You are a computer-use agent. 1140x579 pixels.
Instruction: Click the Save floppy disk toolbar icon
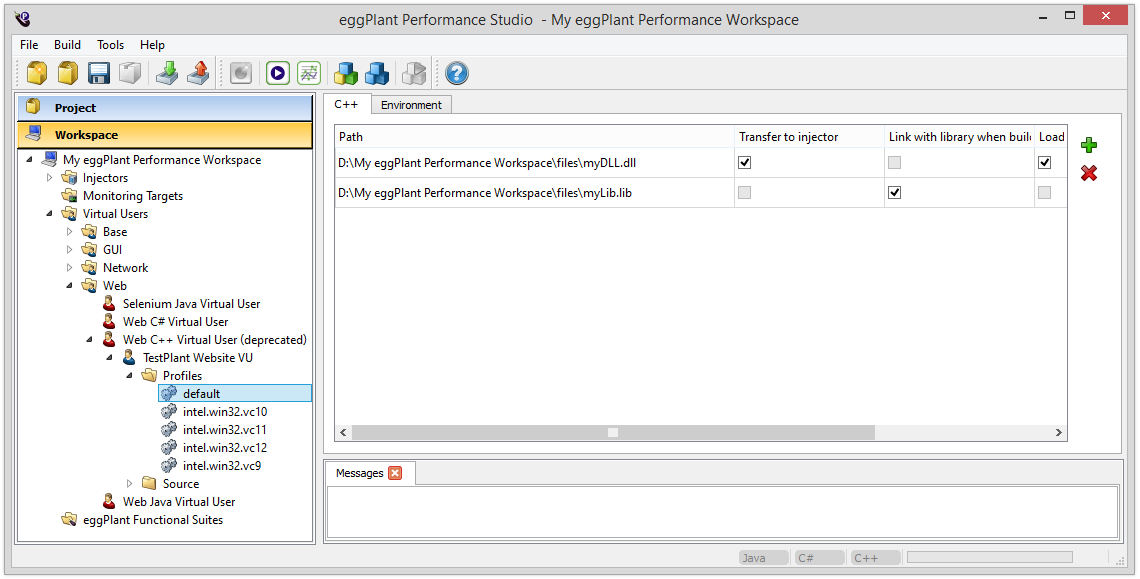98,73
